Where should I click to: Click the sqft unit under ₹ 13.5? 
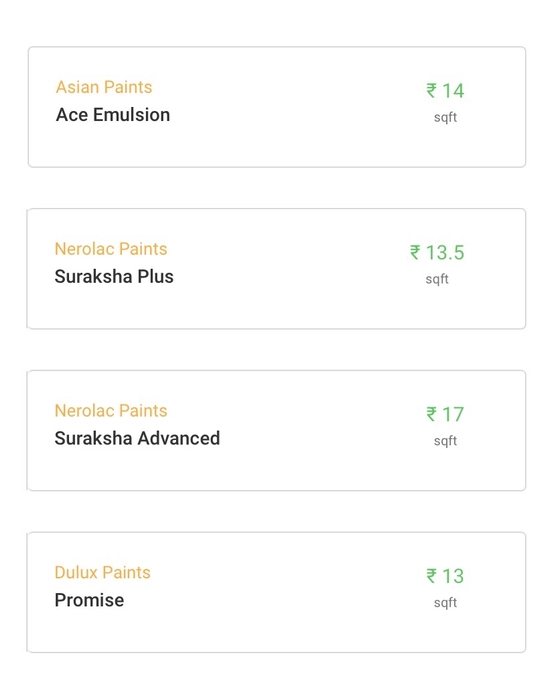point(437,279)
